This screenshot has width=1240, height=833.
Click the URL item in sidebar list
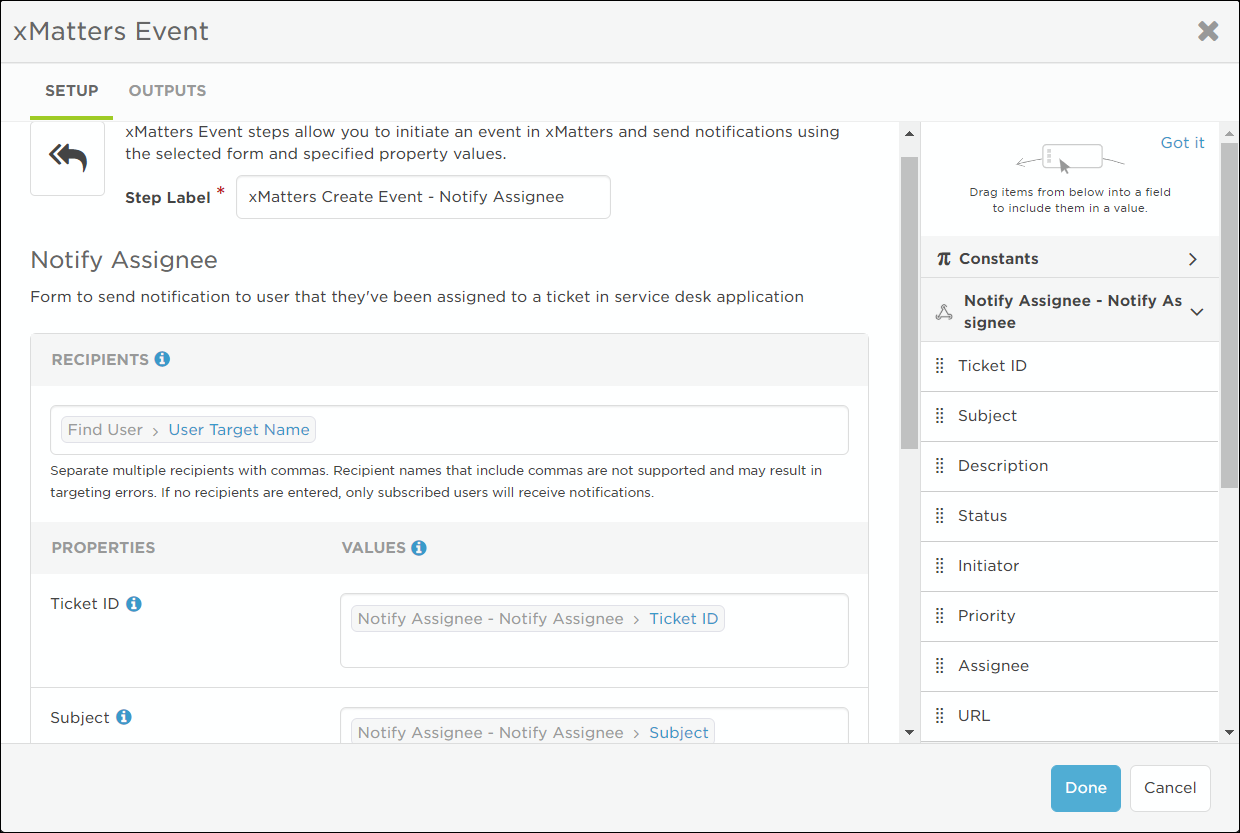(1070, 716)
